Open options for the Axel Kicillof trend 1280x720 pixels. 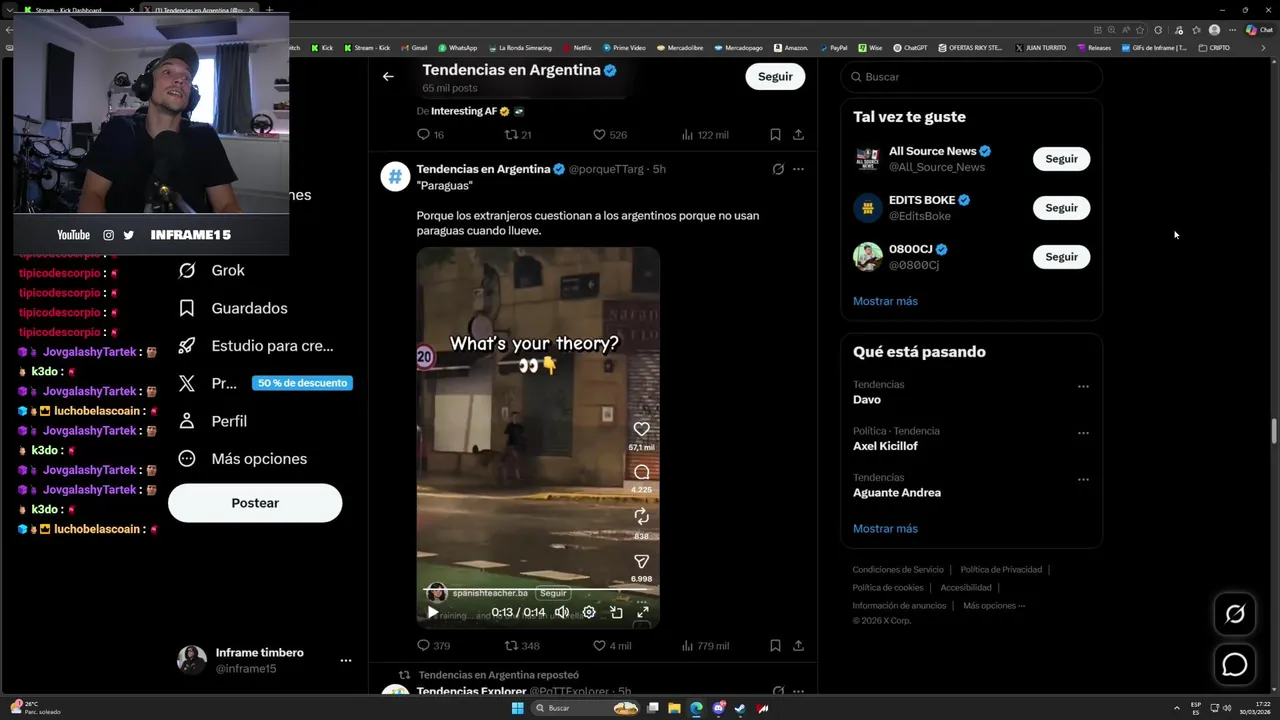pyautogui.click(x=1083, y=433)
